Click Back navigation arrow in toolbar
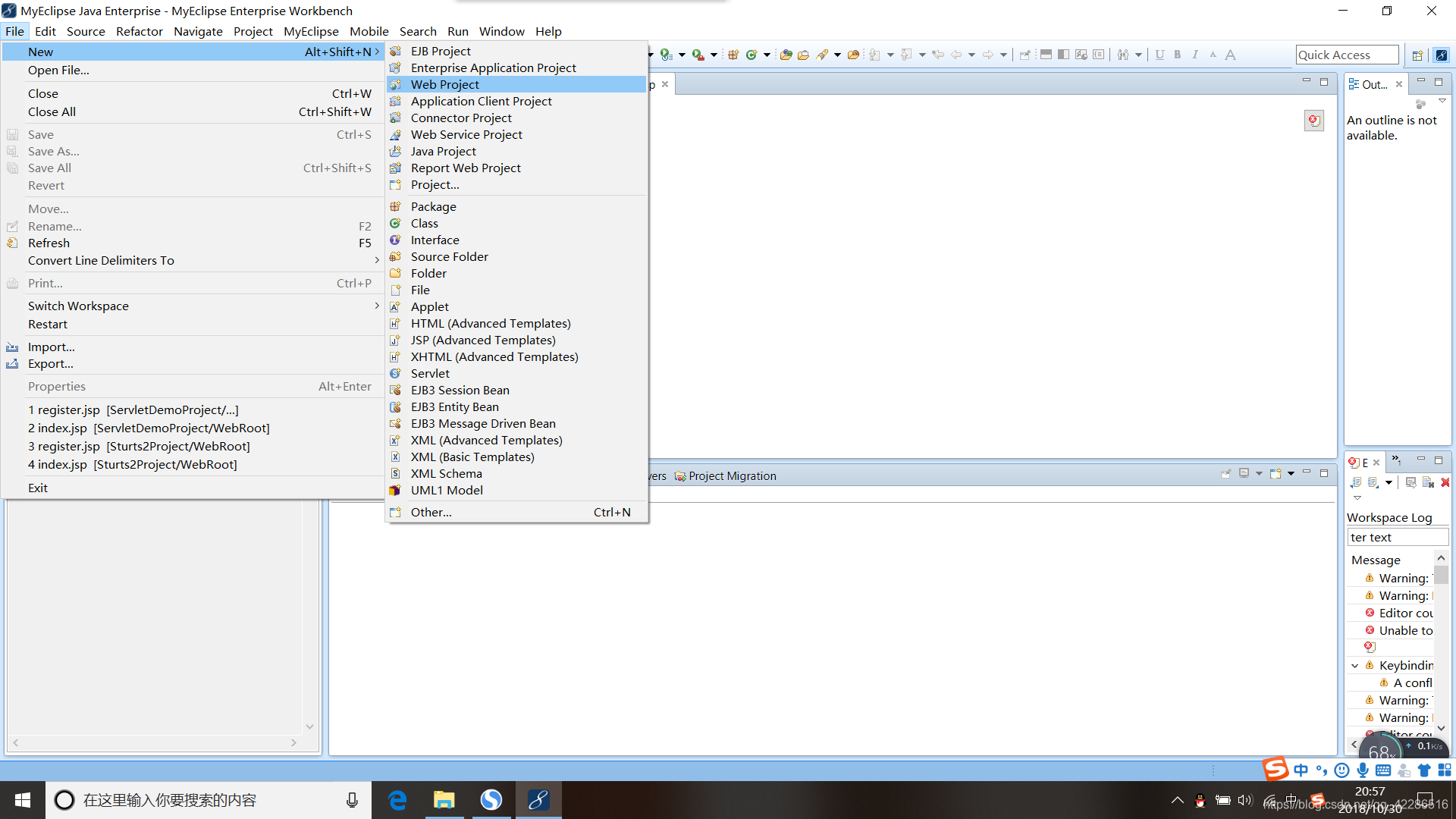 coord(956,55)
